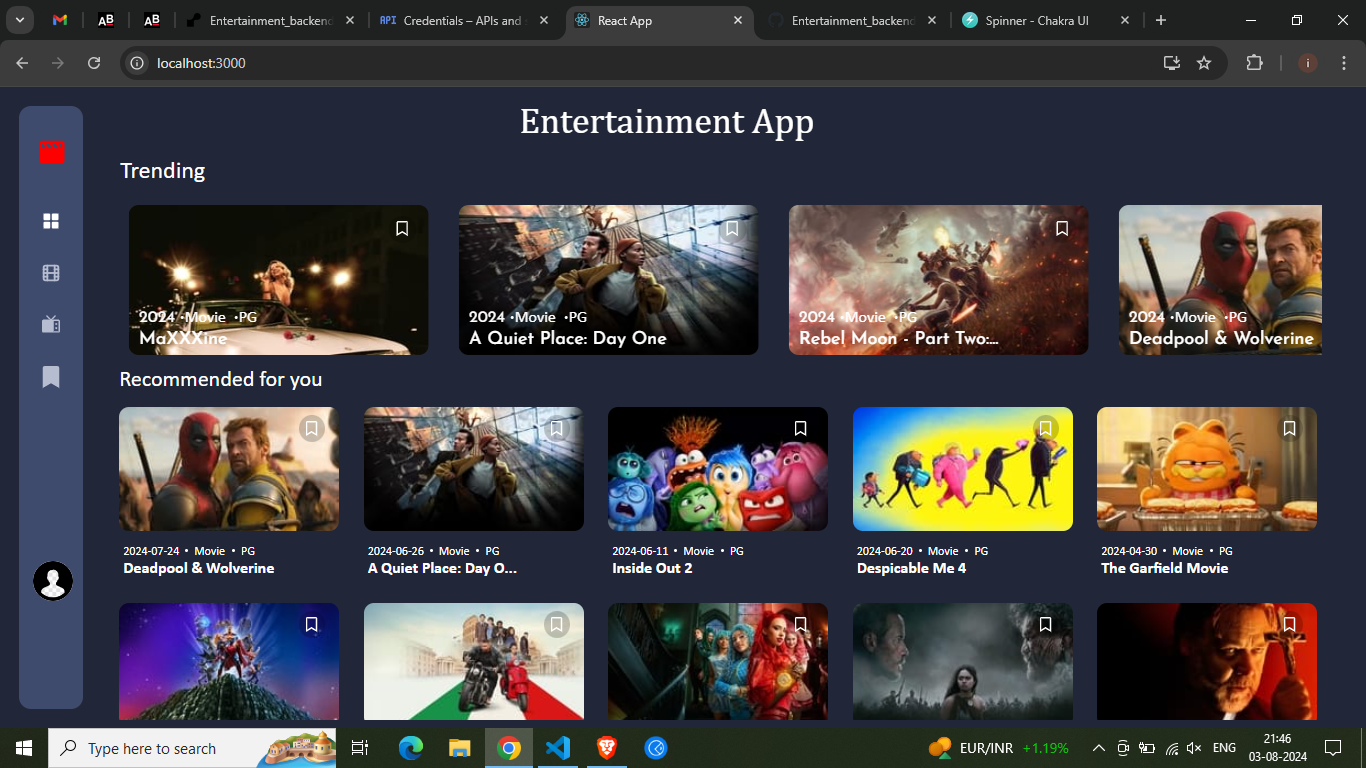The image size is (1366, 768).
Task: Switch to Gmail browser tab
Action: [60, 20]
